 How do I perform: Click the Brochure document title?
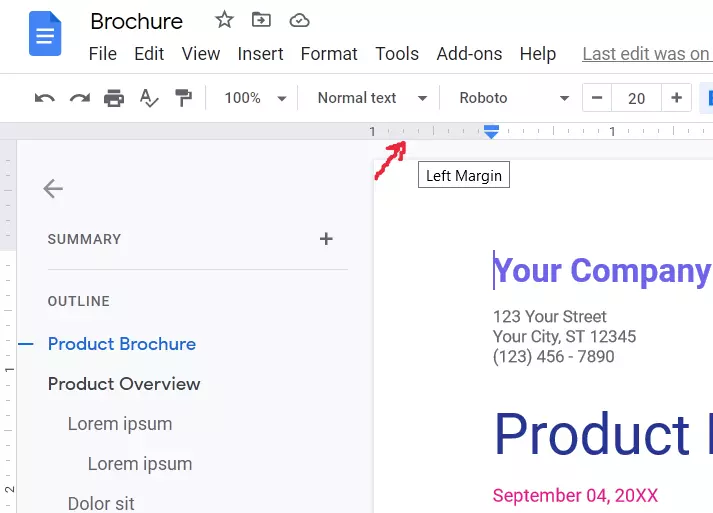click(x=136, y=21)
